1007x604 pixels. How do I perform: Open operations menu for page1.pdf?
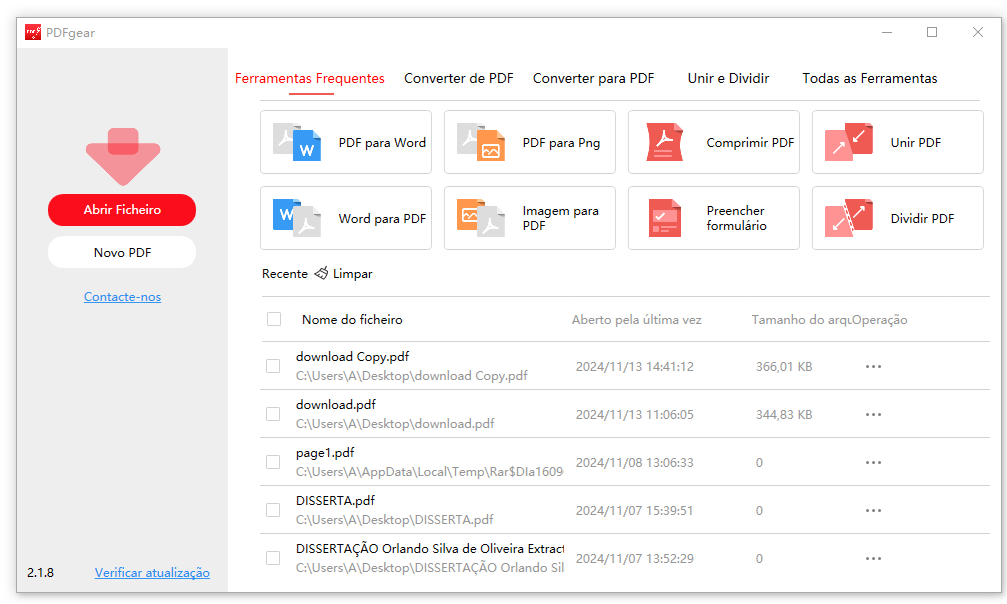pos(873,463)
